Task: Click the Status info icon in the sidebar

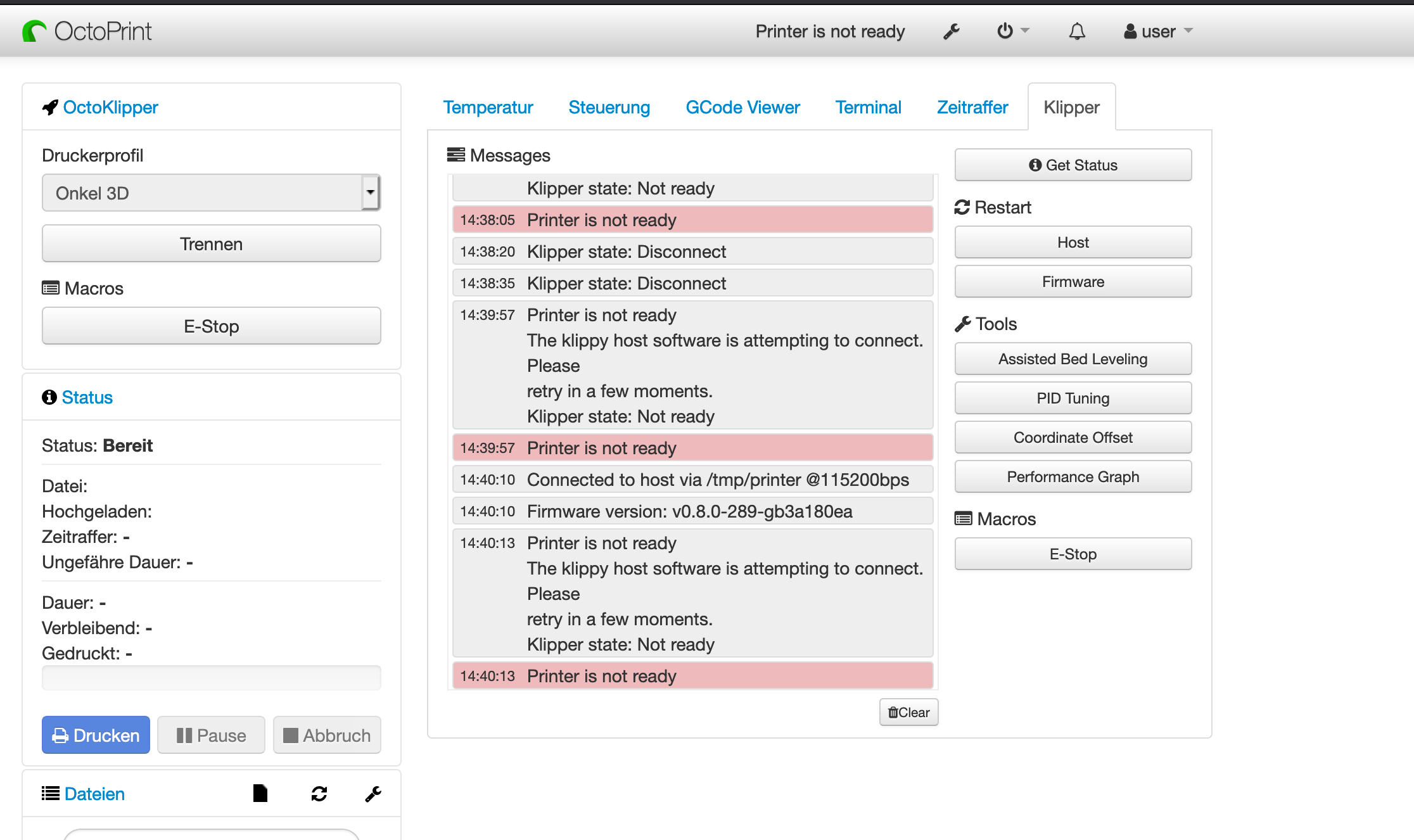Action: tap(49, 397)
